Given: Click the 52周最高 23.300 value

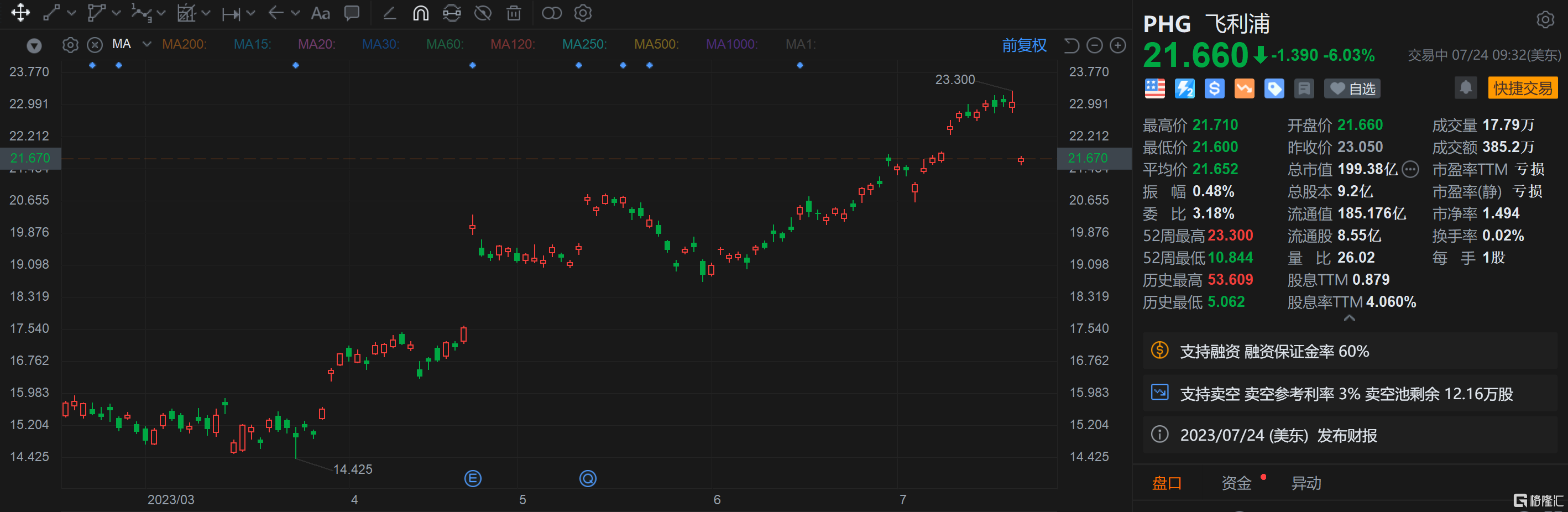Looking at the screenshot, I should point(1230,236).
